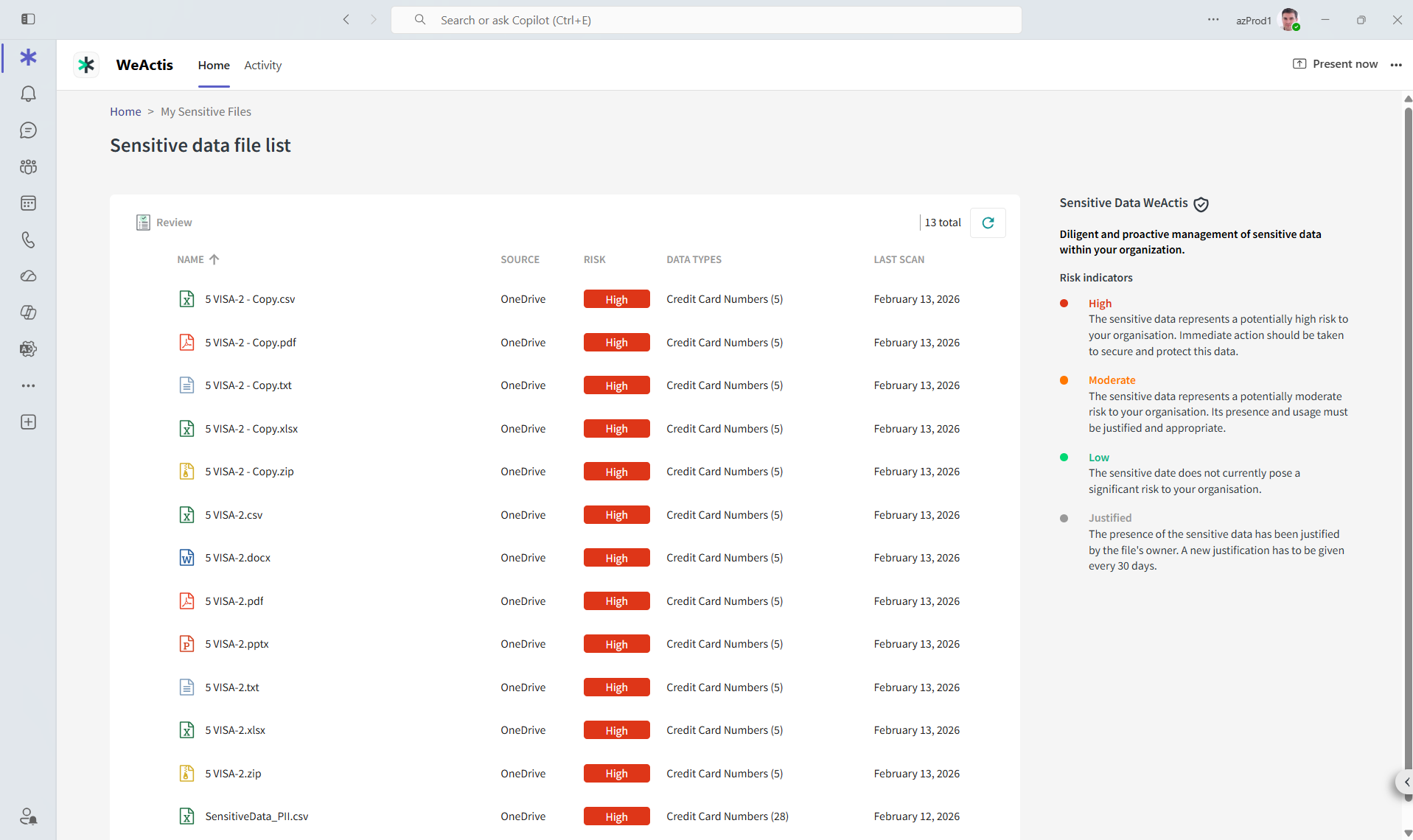Click Credit Card Numbers (28) data type
This screenshot has width=1413, height=840.
(x=727, y=816)
